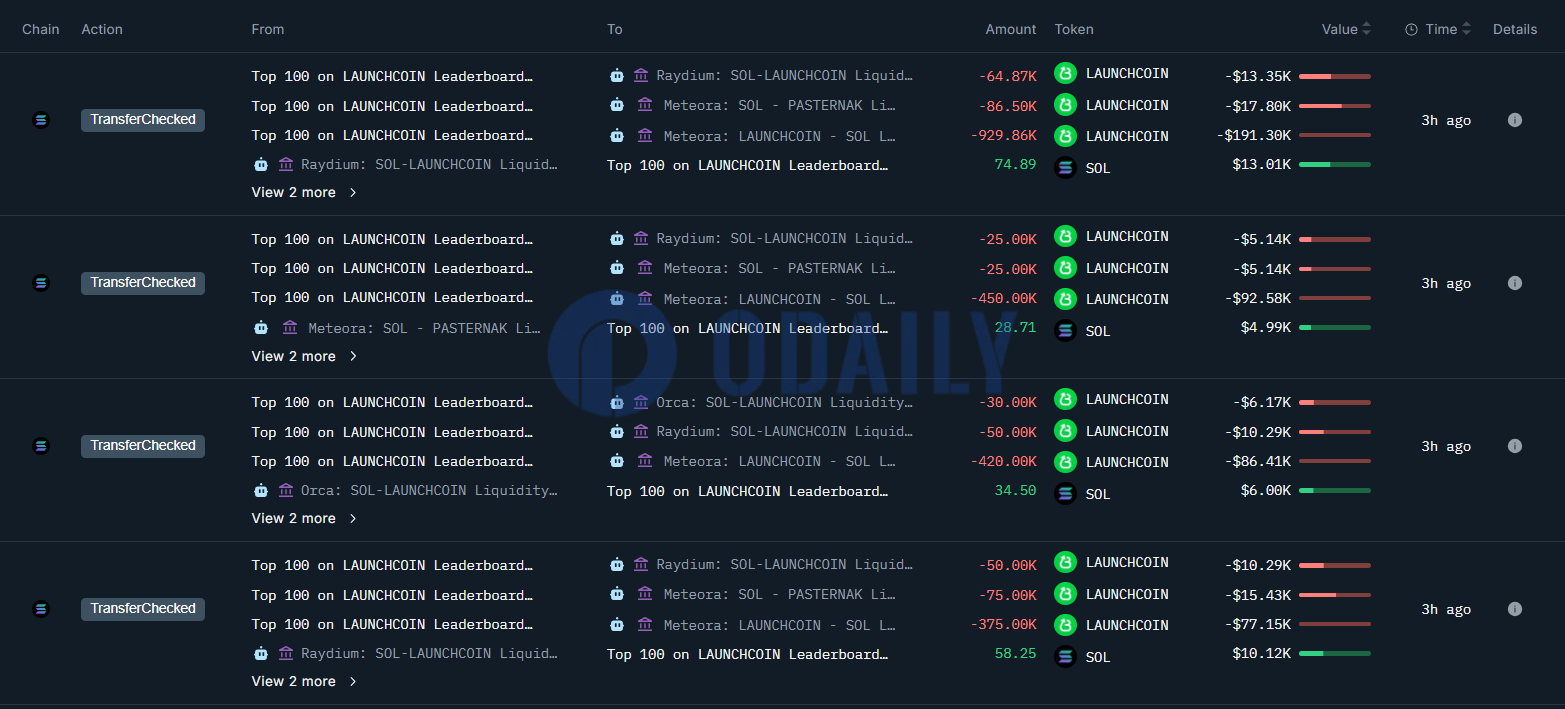The width and height of the screenshot is (1565, 709).
Task: Click the Amount column header
Action: [x=1011, y=29]
